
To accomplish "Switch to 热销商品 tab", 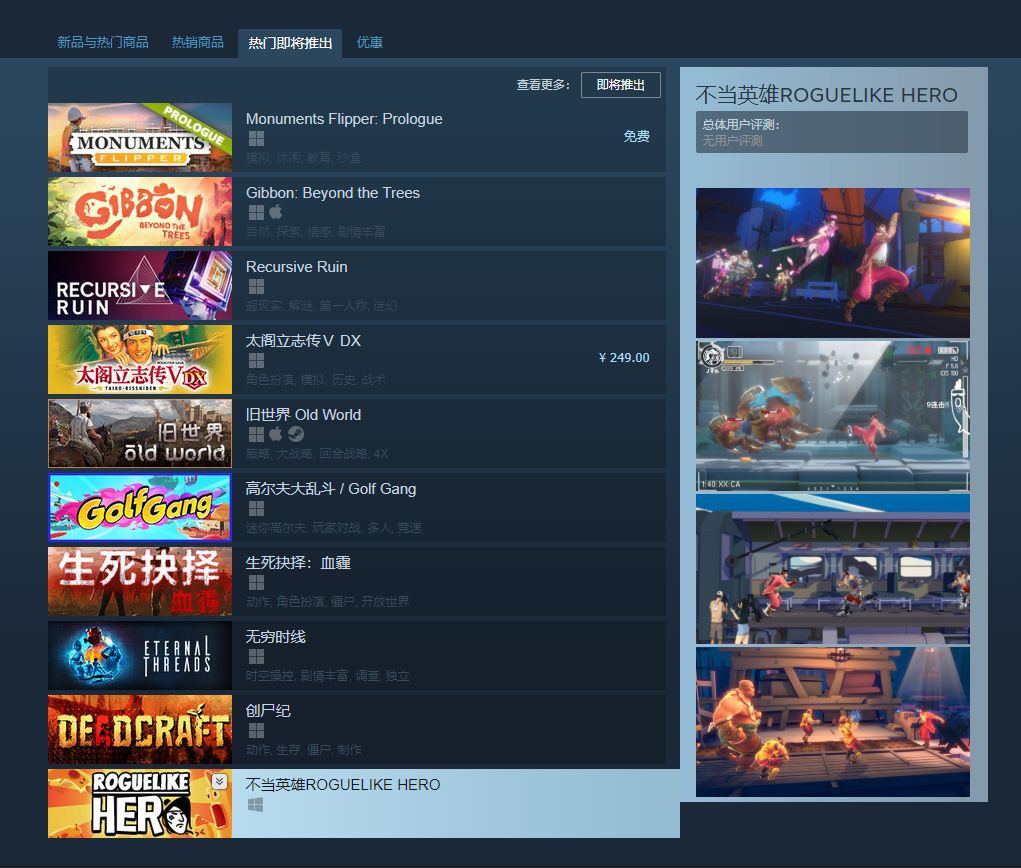I will point(197,42).
